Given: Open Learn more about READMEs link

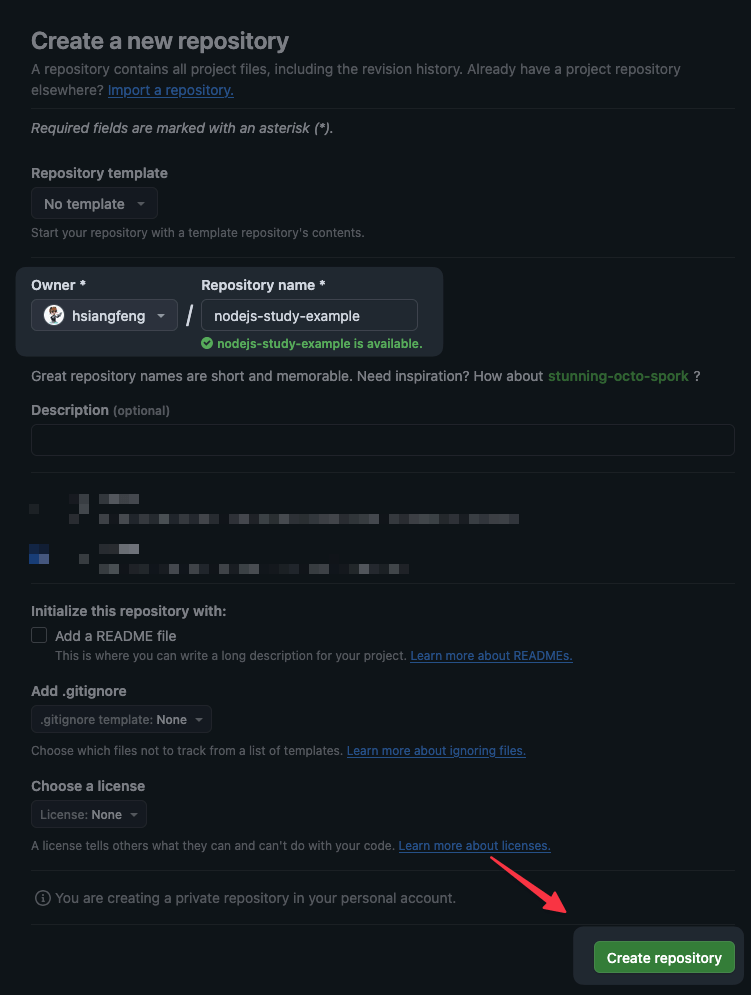Looking at the screenshot, I should [491, 656].
